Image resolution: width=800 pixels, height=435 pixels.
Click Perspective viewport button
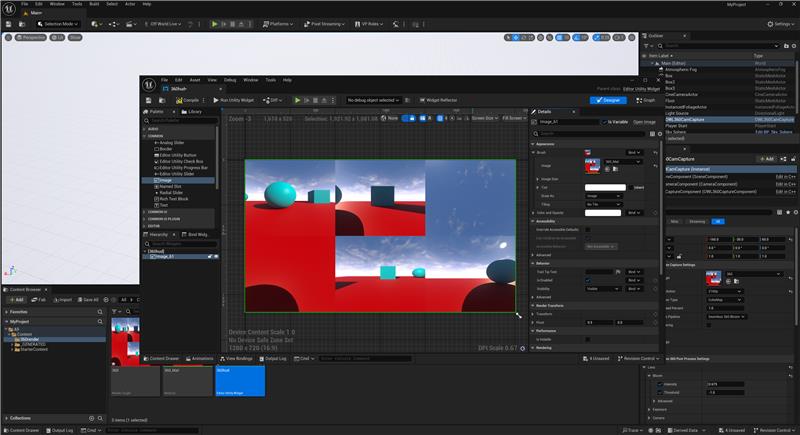(x=31, y=37)
